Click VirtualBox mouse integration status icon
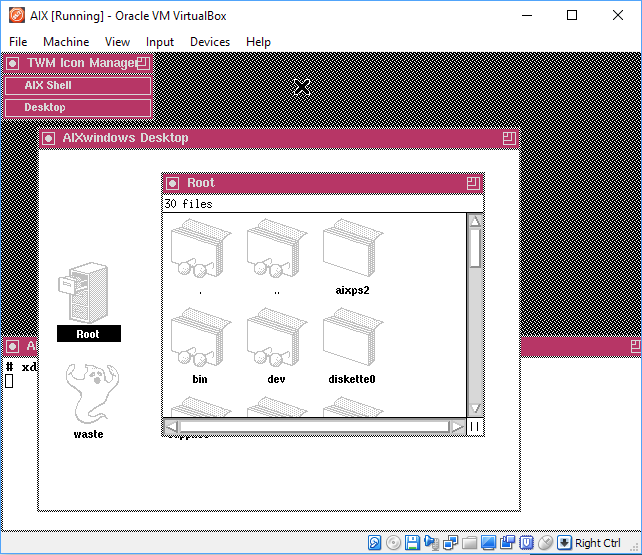The image size is (642, 555). (x=545, y=543)
